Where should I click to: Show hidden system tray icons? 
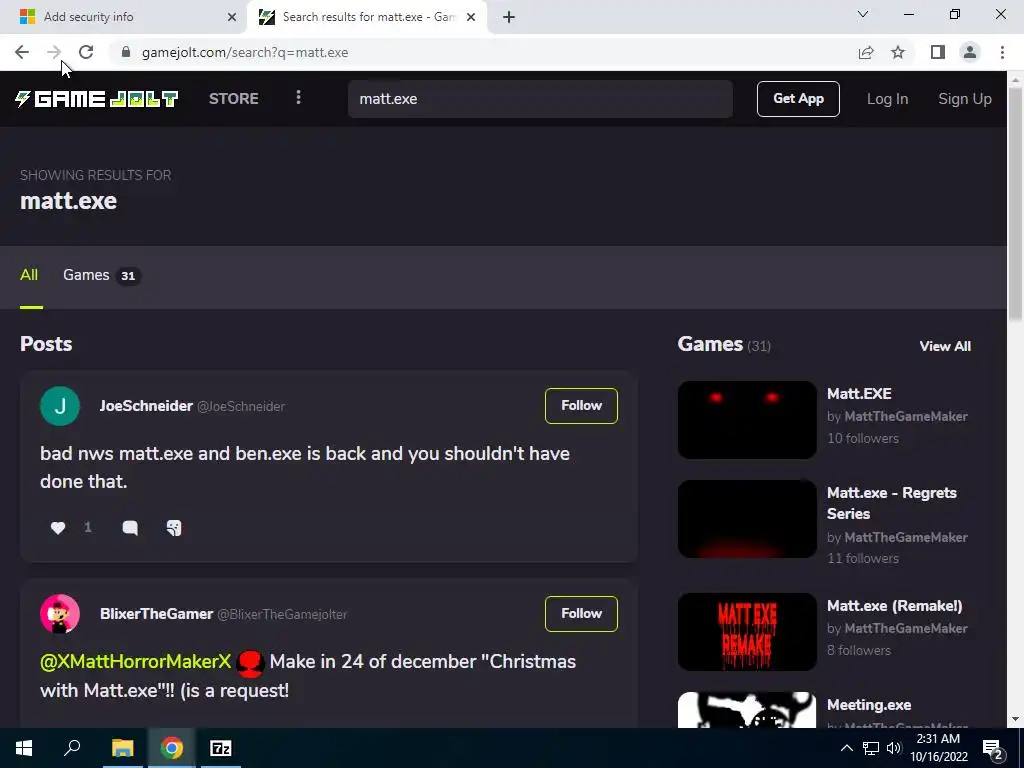pos(846,748)
